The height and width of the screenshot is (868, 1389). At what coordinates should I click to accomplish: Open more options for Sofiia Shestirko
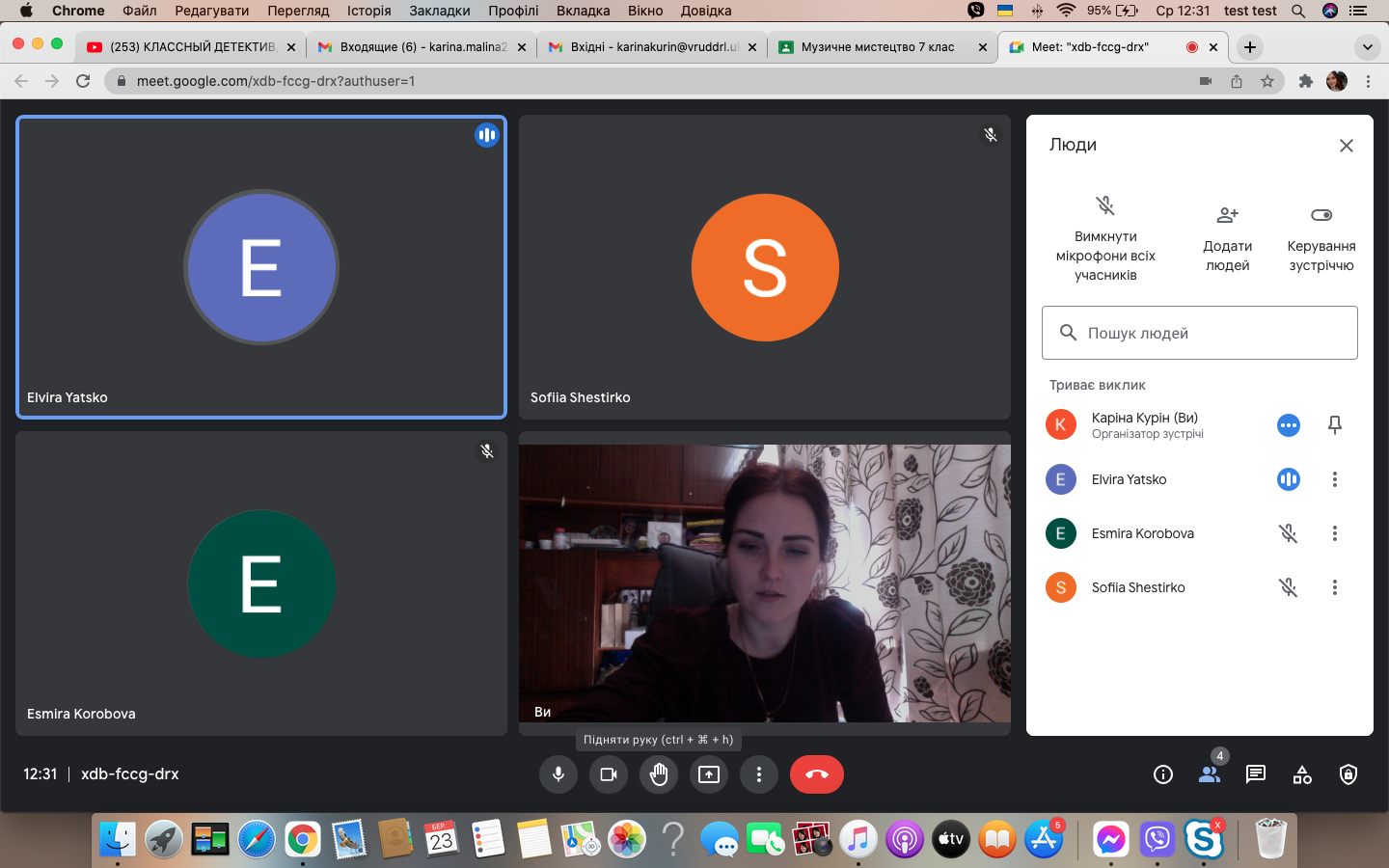click(x=1335, y=587)
